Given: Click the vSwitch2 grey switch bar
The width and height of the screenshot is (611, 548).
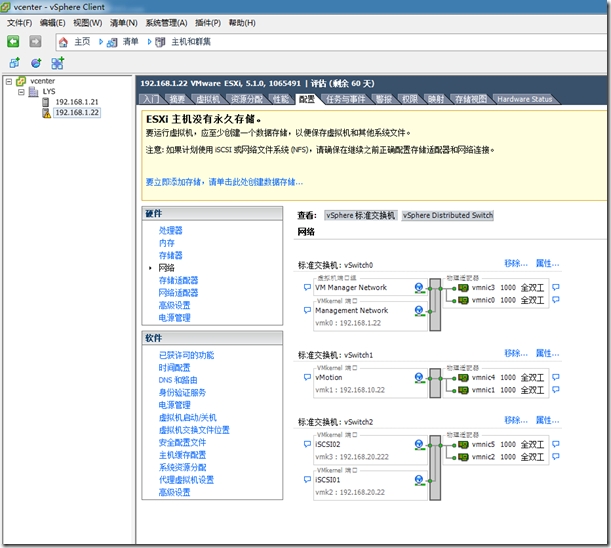Looking at the screenshot, I should pyautogui.click(x=435, y=467).
